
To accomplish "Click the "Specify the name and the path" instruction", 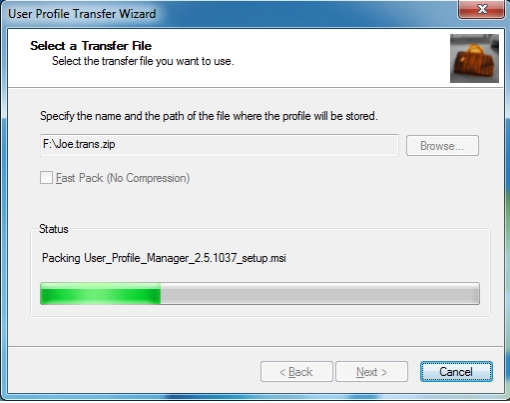I will tap(209, 116).
